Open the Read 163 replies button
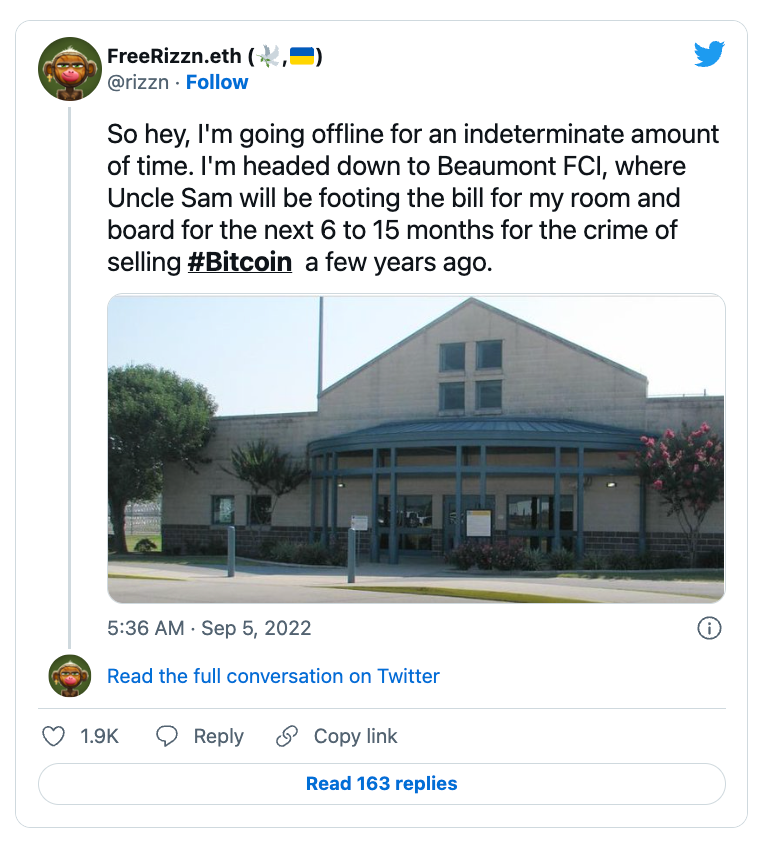This screenshot has width=768, height=844. coord(382,784)
